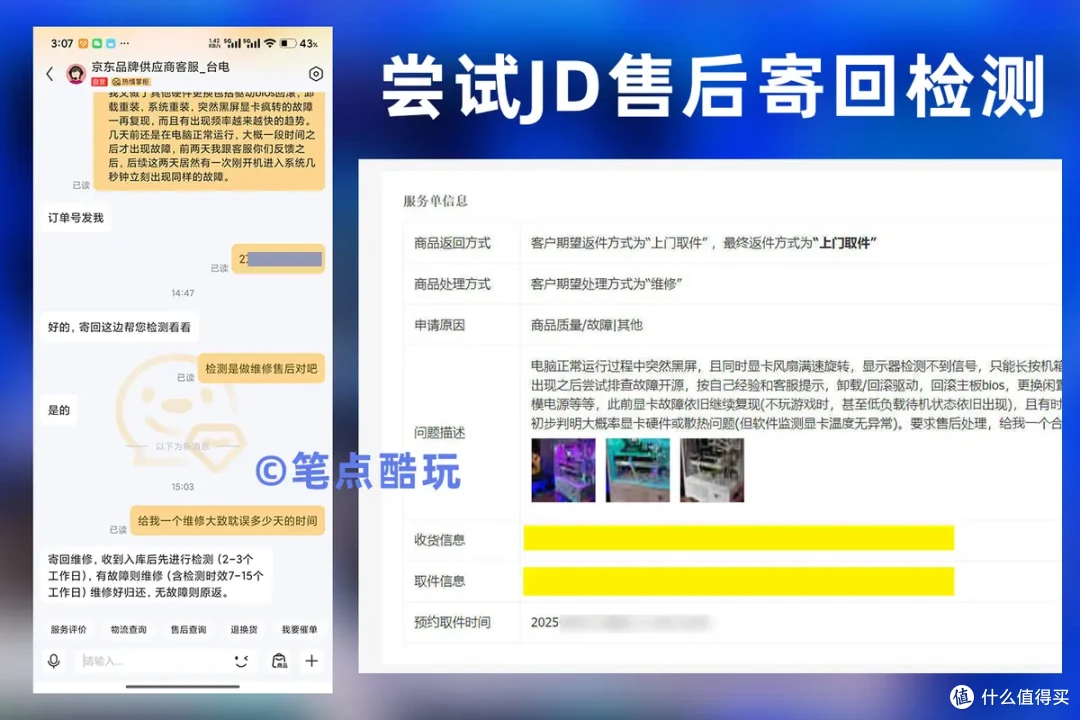1080x720 pixels.
Task: Click the 服务单信息 heading
Action: coord(435,201)
